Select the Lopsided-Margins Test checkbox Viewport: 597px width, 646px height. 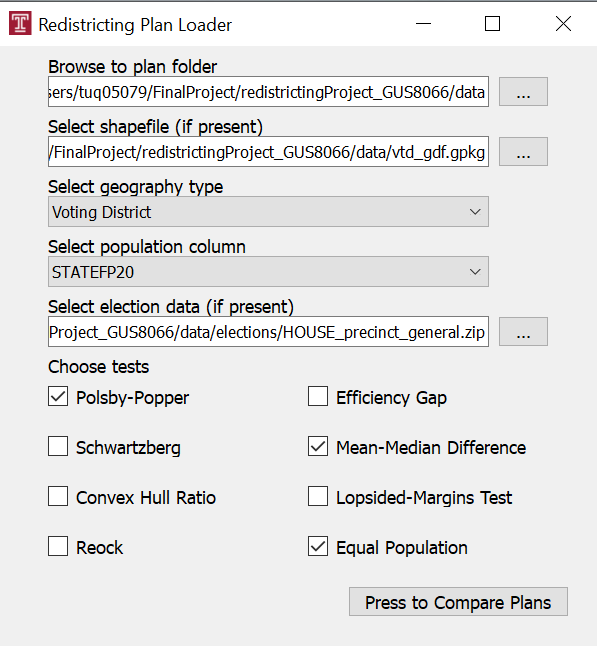pos(318,496)
